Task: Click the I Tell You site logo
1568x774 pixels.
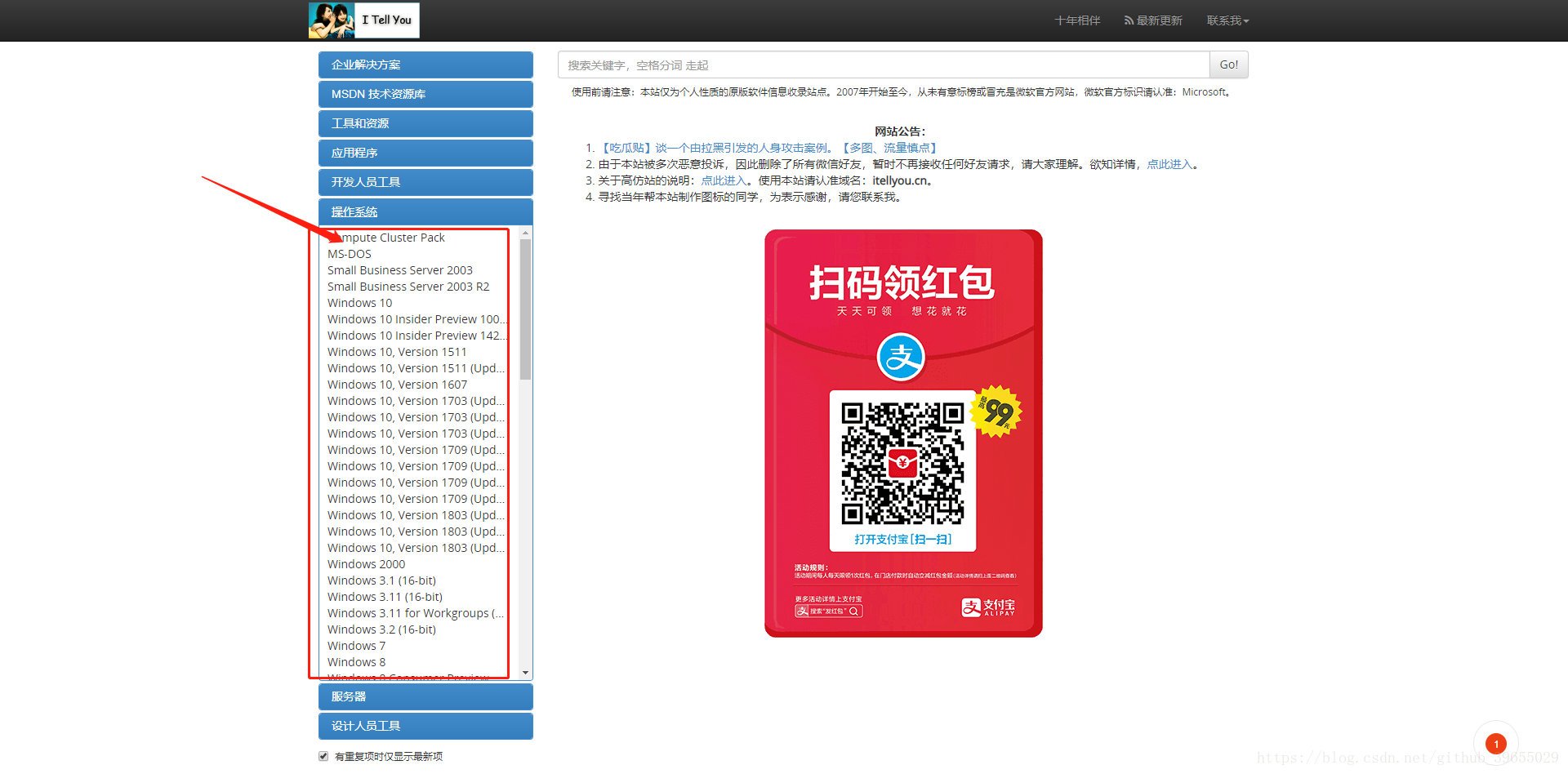Action: [364, 20]
